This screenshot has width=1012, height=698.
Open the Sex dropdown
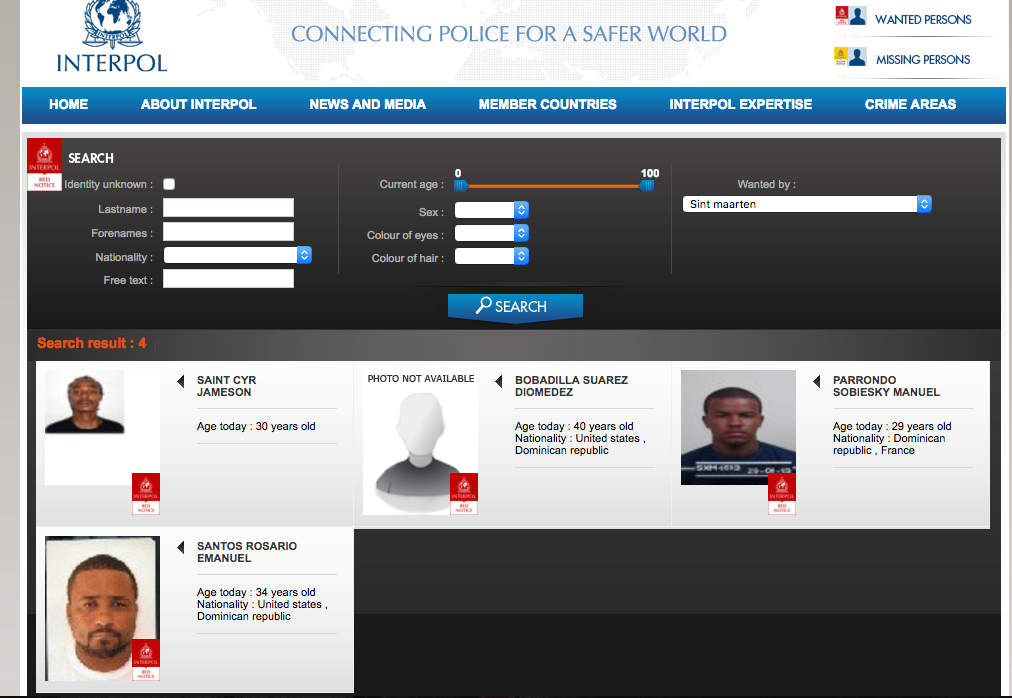tap(492, 210)
